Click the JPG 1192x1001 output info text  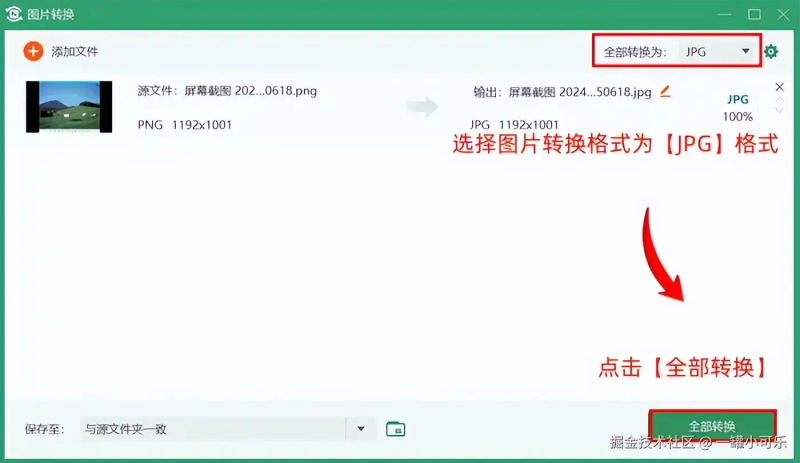(x=514, y=125)
